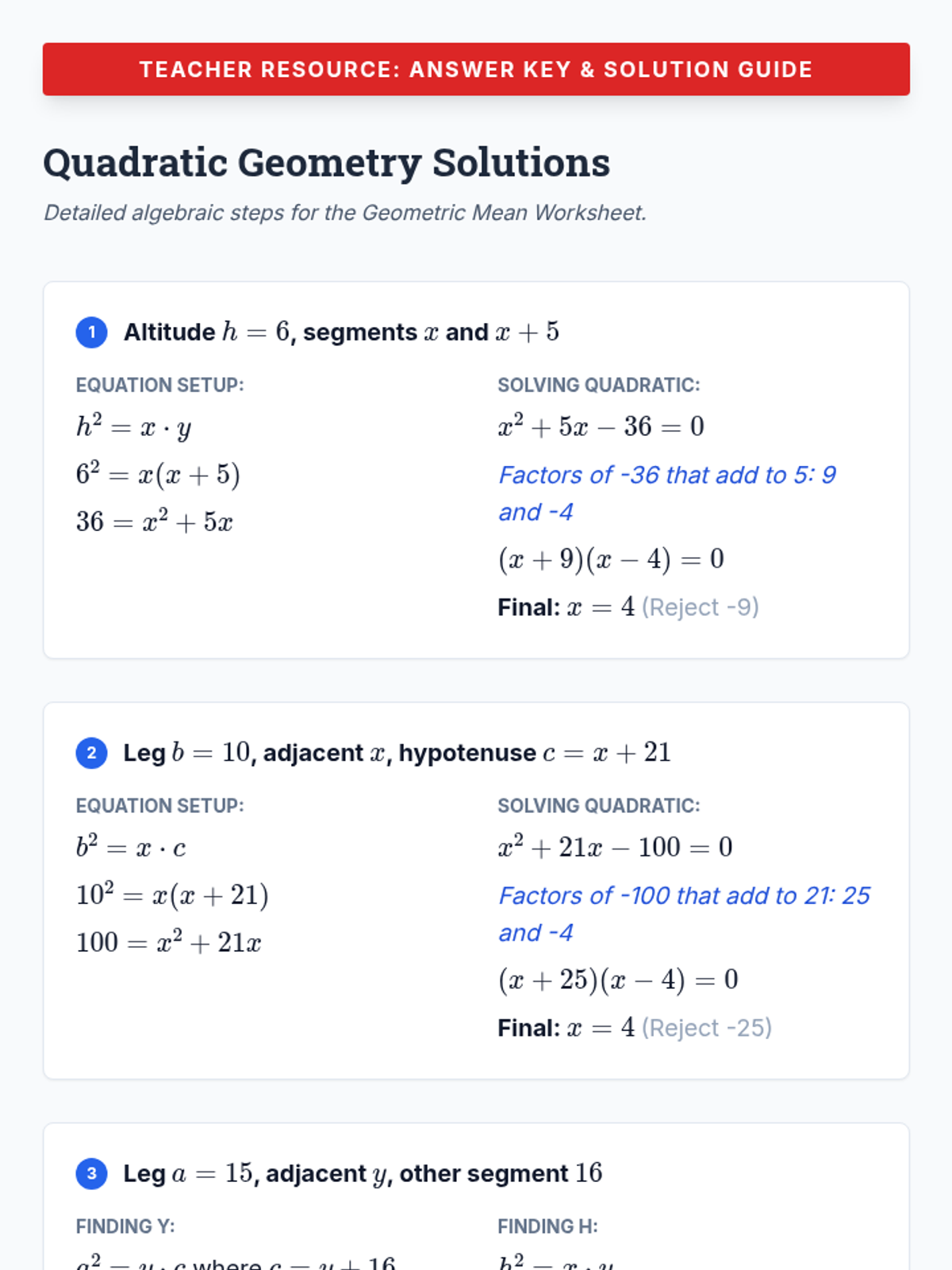Click the gray Reject -25 note
Screen dimensions: 952x1270
706,1028
